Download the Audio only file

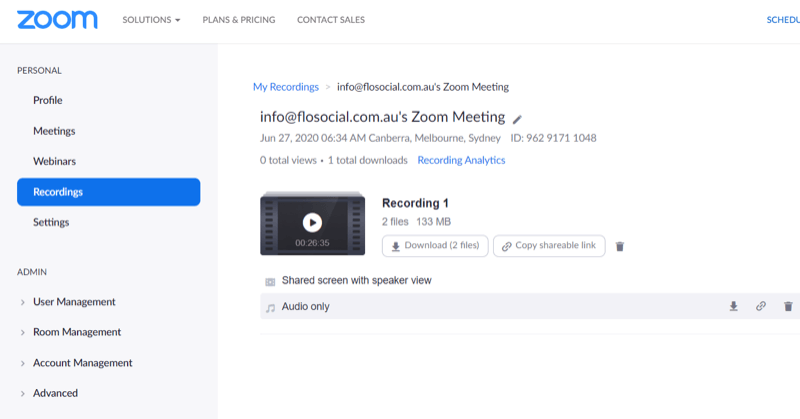coord(734,306)
